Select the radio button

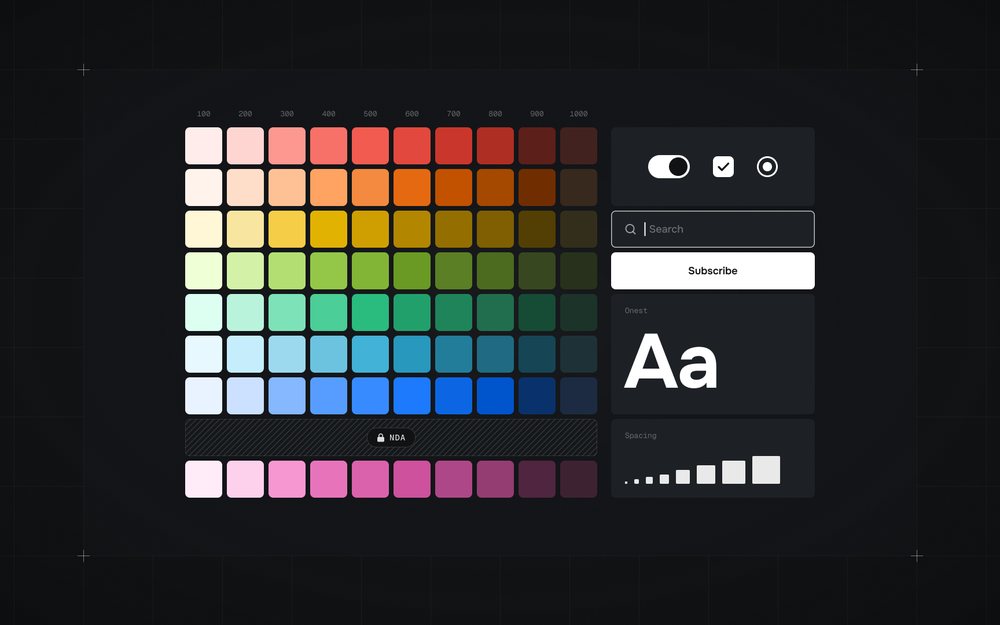pyautogui.click(x=767, y=166)
